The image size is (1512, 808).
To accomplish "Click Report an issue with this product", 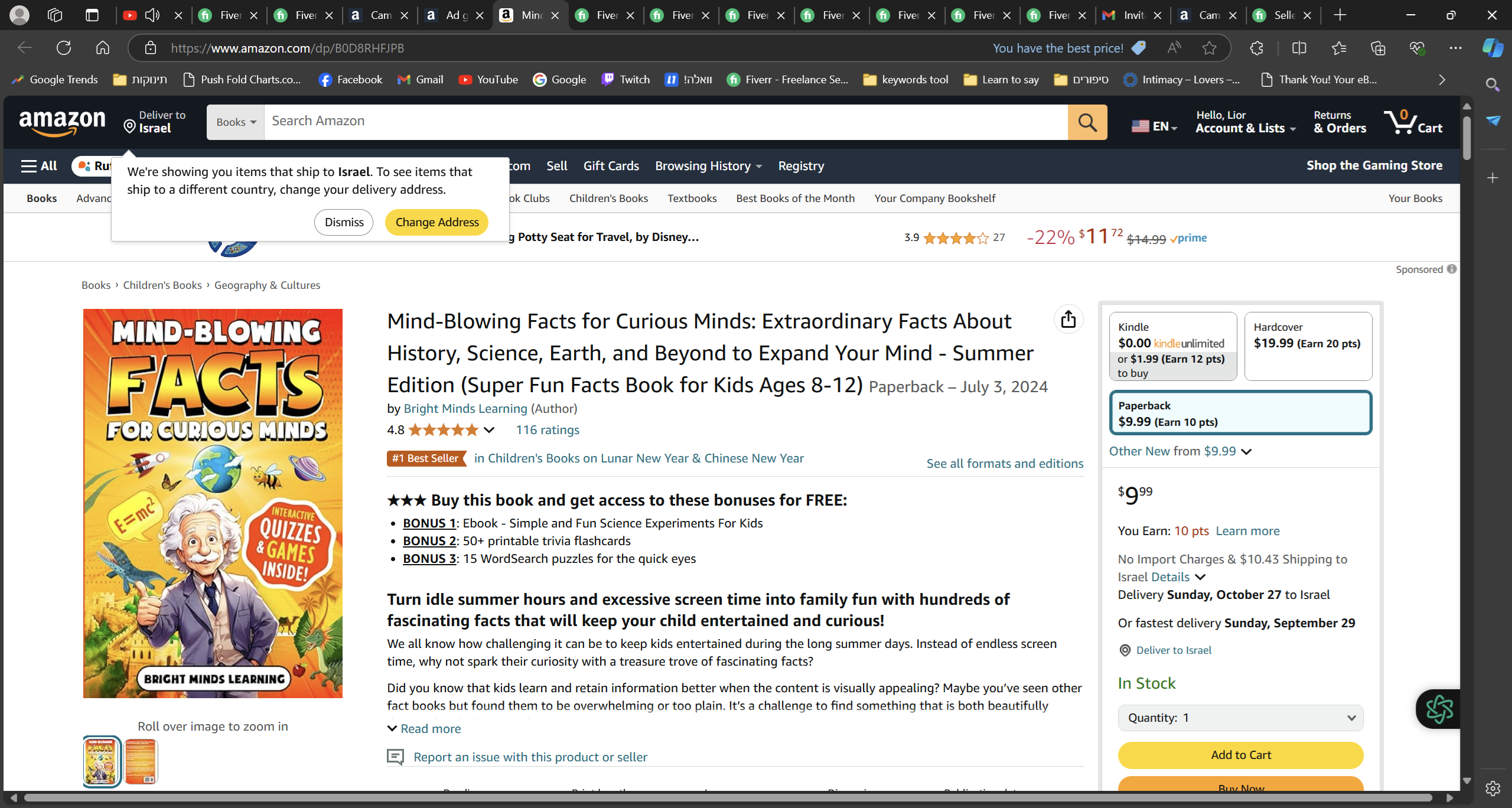I will click(x=530, y=757).
